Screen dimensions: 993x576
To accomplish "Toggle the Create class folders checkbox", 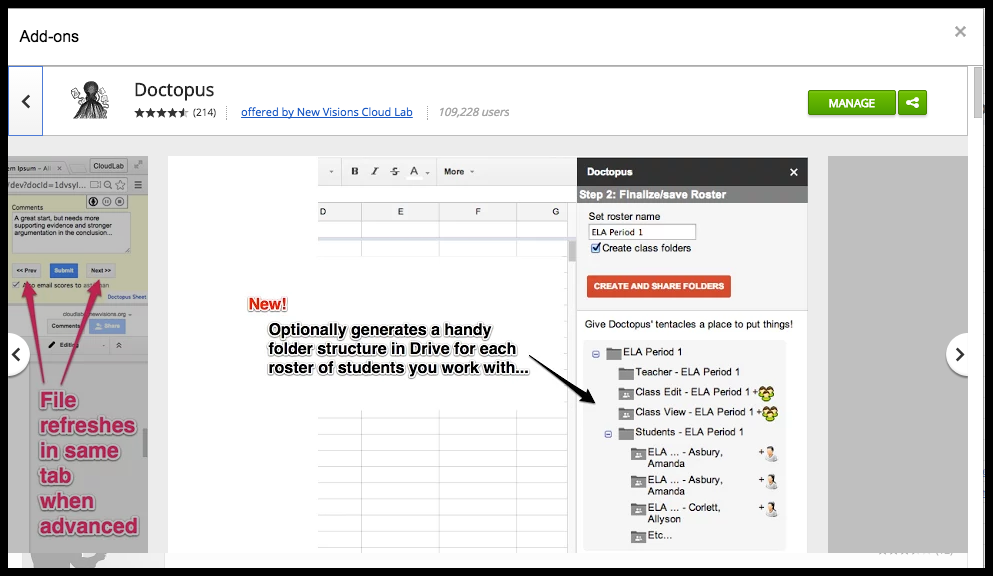I will click(595, 248).
